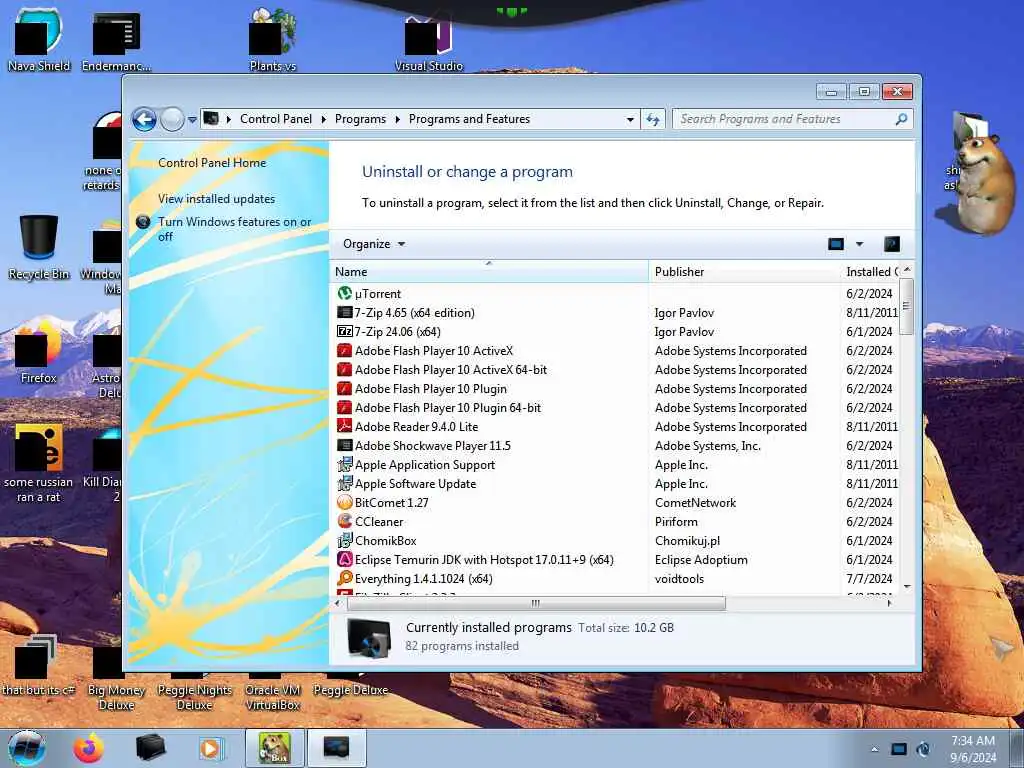
Task: Open the Organize dropdown menu
Action: pyautogui.click(x=374, y=244)
